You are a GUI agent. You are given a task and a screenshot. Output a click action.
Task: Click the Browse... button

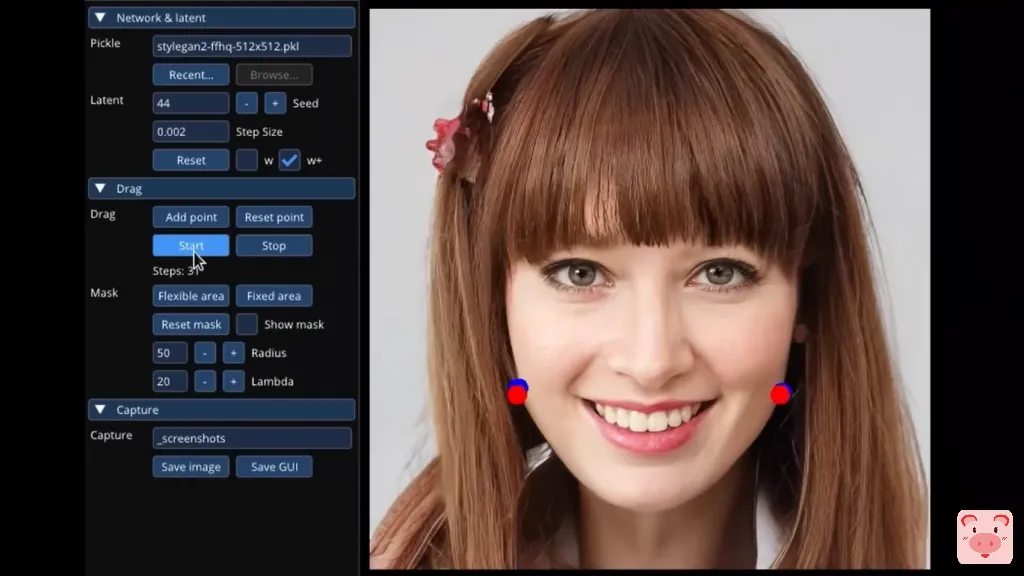point(274,75)
